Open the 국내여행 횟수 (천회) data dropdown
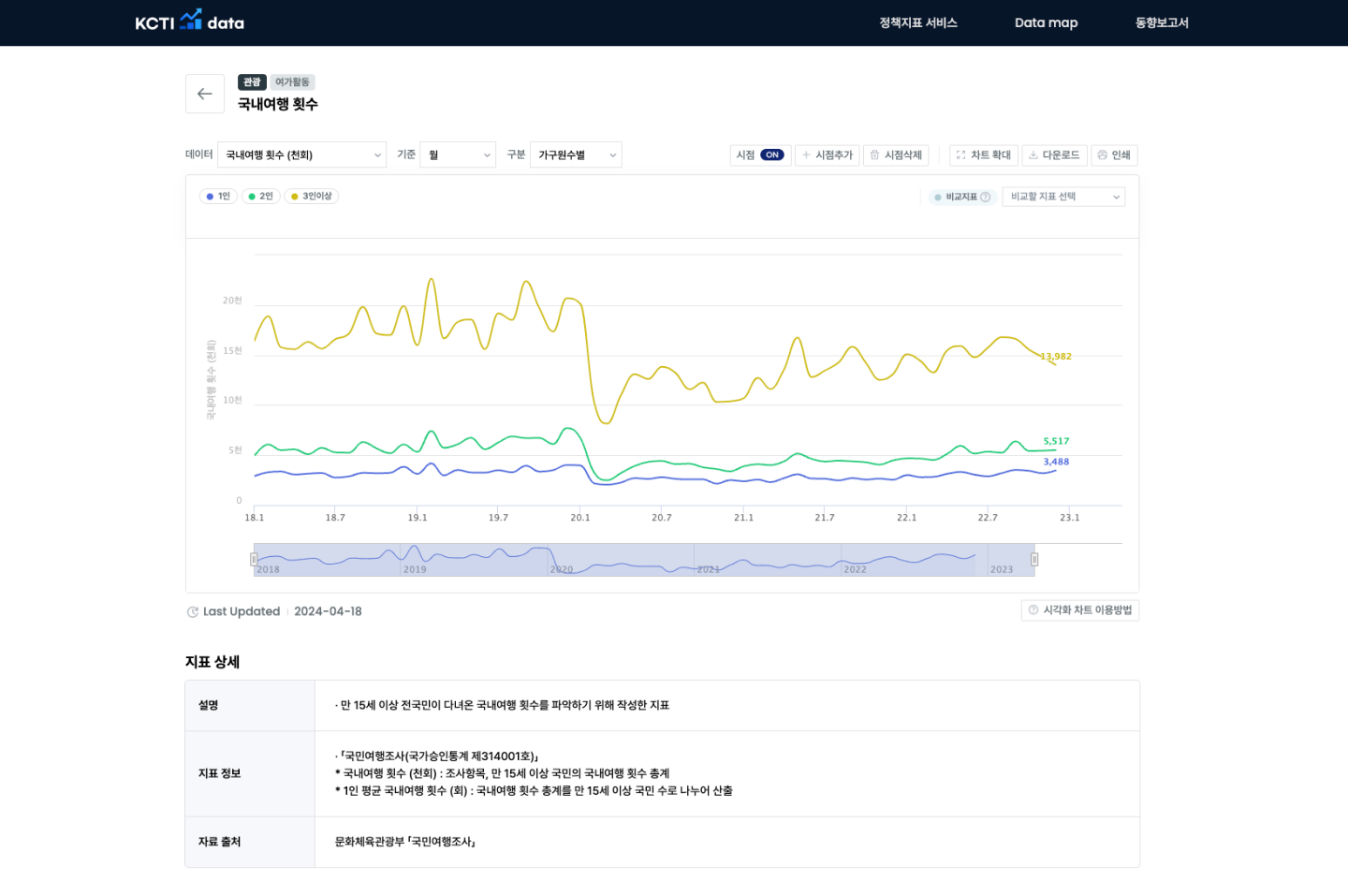 (x=301, y=155)
